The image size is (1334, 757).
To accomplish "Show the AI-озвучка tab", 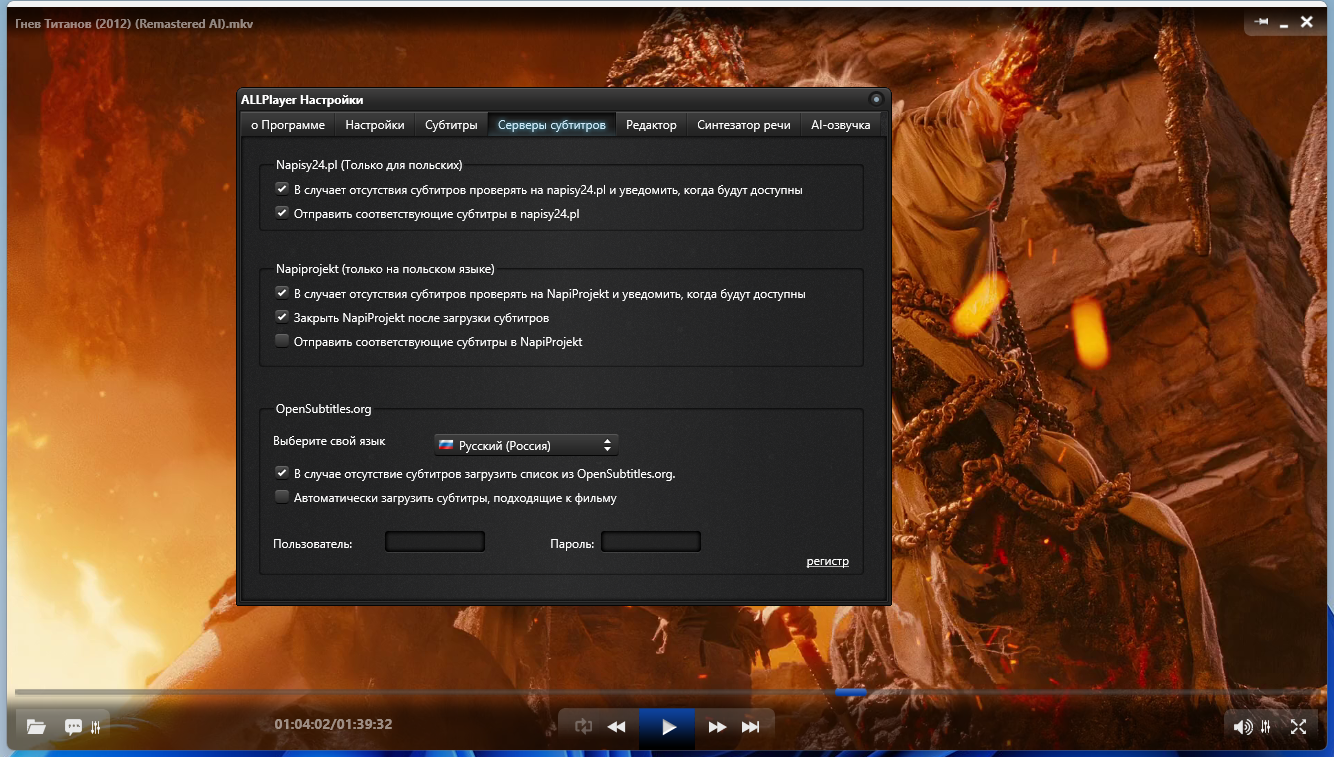I will coord(841,125).
